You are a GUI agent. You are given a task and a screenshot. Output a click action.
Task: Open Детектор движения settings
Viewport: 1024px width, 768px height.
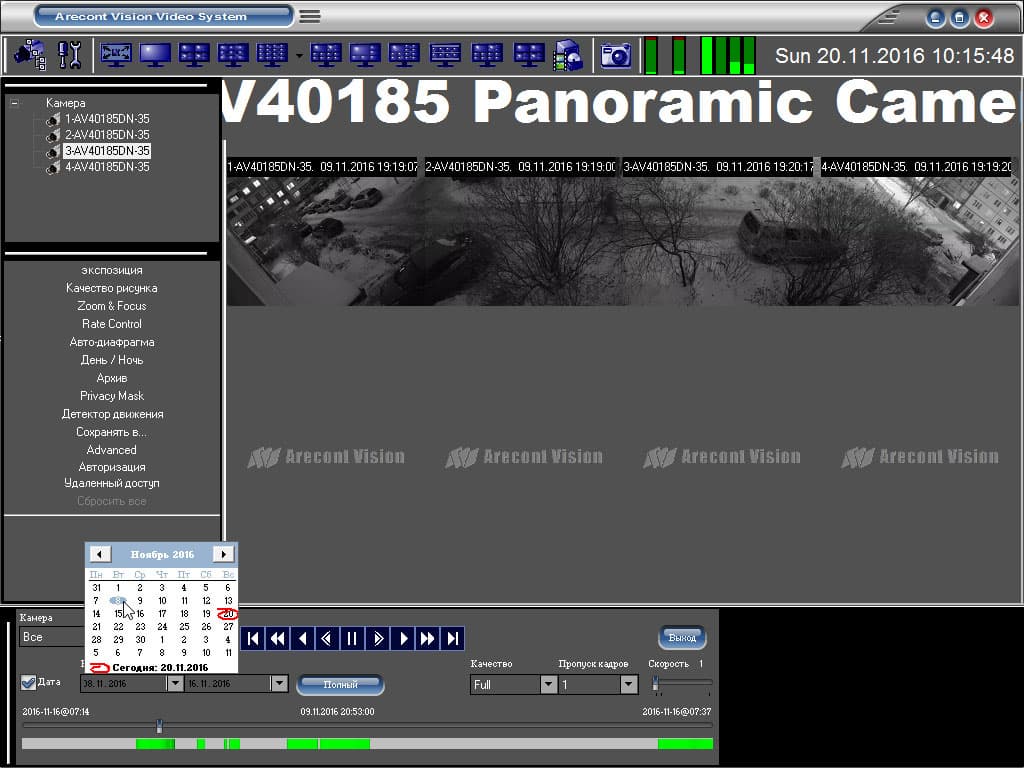pyautogui.click(x=112, y=414)
